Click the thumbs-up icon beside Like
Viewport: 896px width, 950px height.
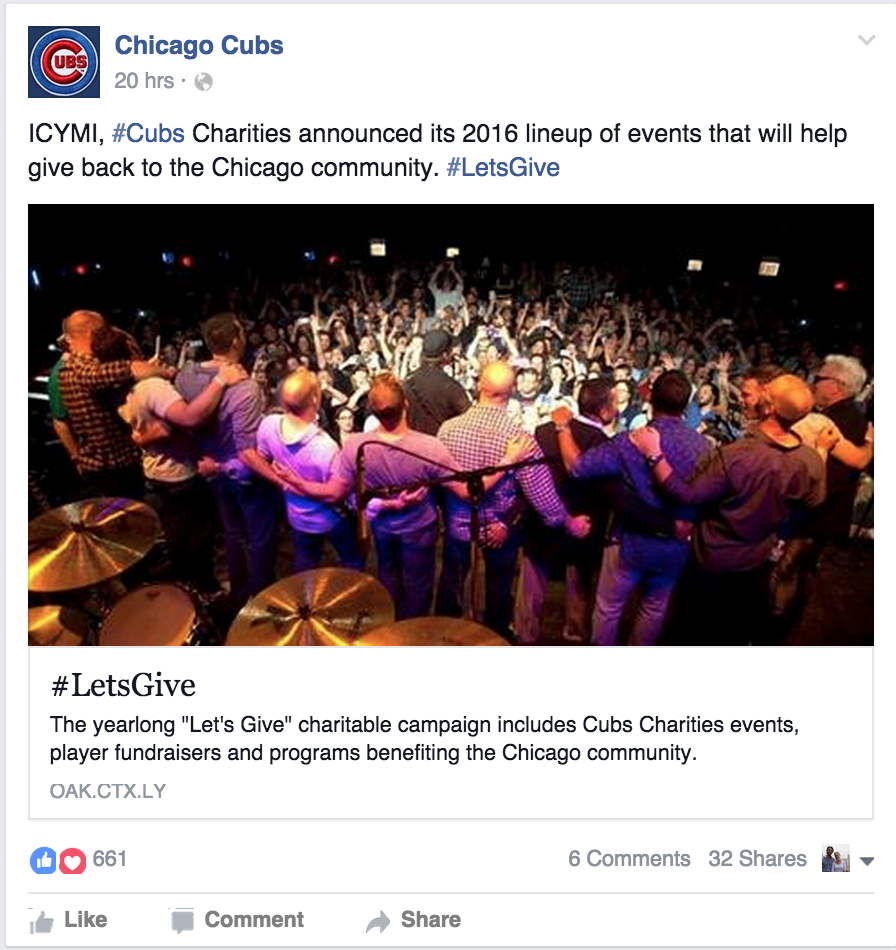(x=42, y=921)
